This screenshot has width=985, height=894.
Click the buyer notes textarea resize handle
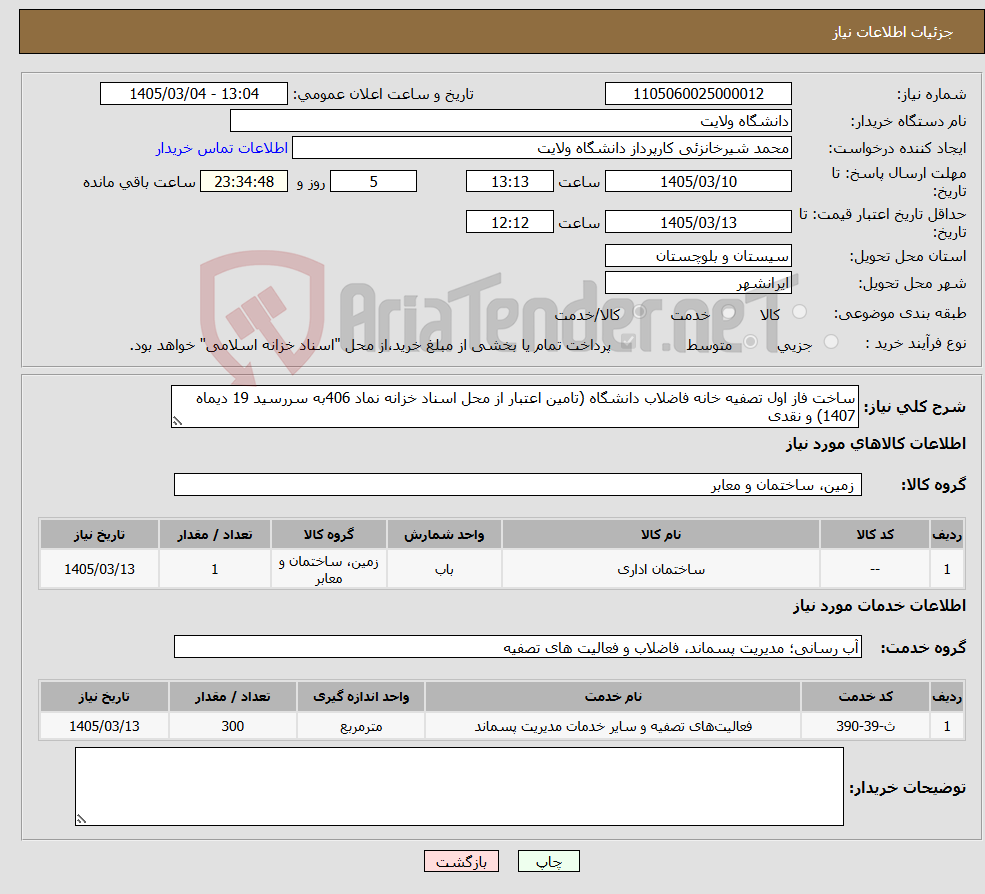(x=81, y=819)
